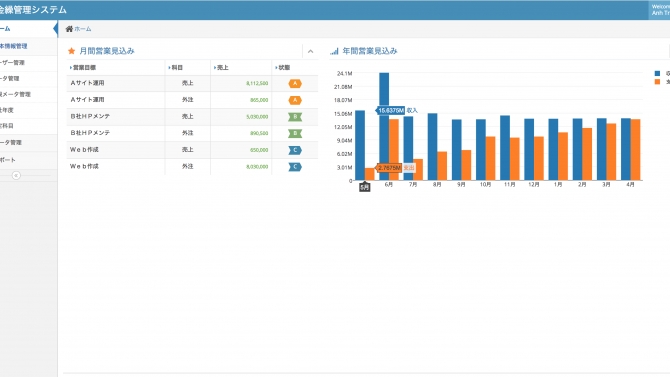Click the home icon in the breadcrumb
The image size is (670, 377).
(69, 29)
